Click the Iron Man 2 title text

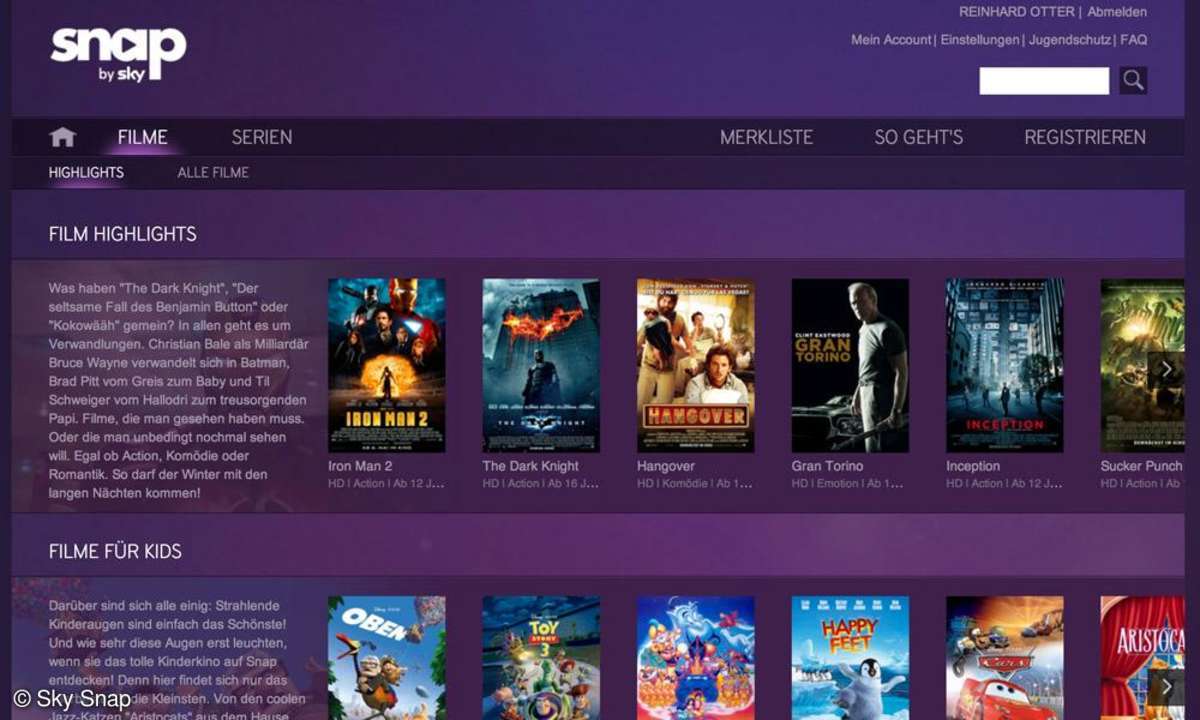click(360, 466)
